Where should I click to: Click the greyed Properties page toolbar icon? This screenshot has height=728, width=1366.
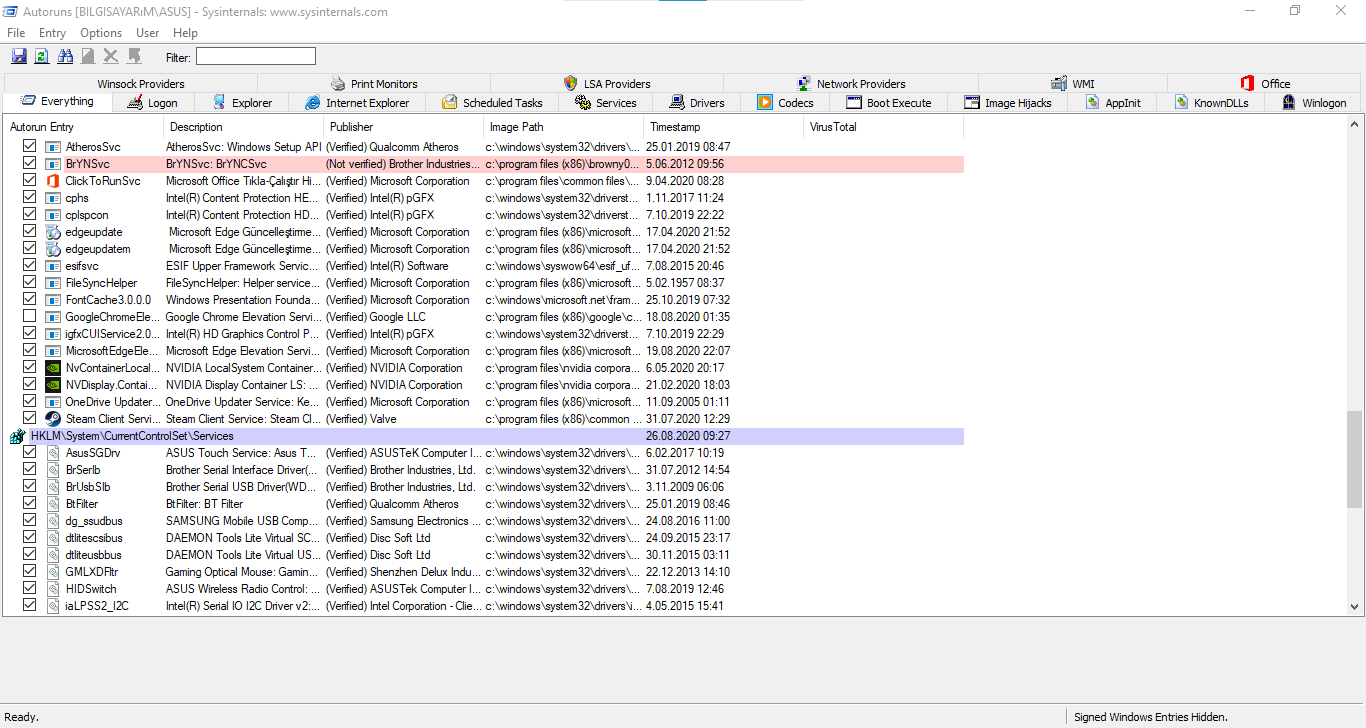click(88, 56)
